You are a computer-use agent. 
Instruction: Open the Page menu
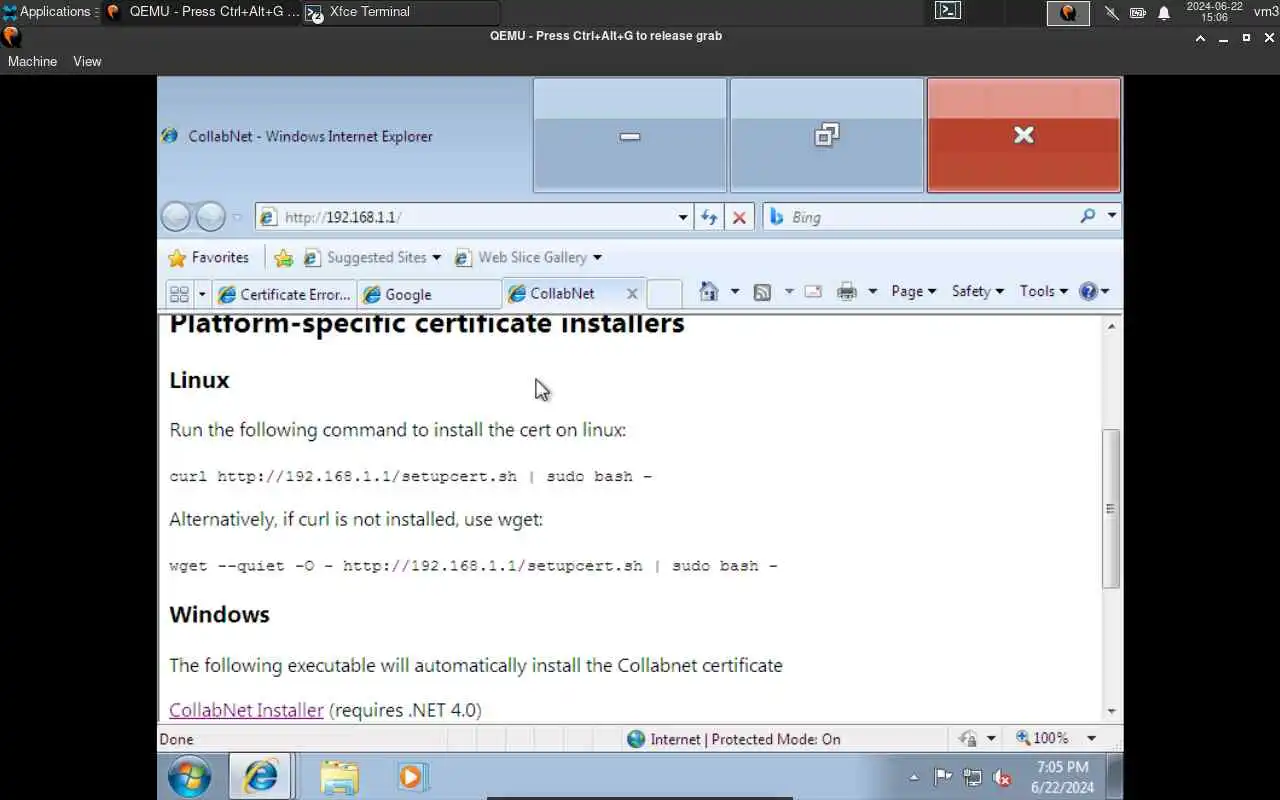point(913,291)
